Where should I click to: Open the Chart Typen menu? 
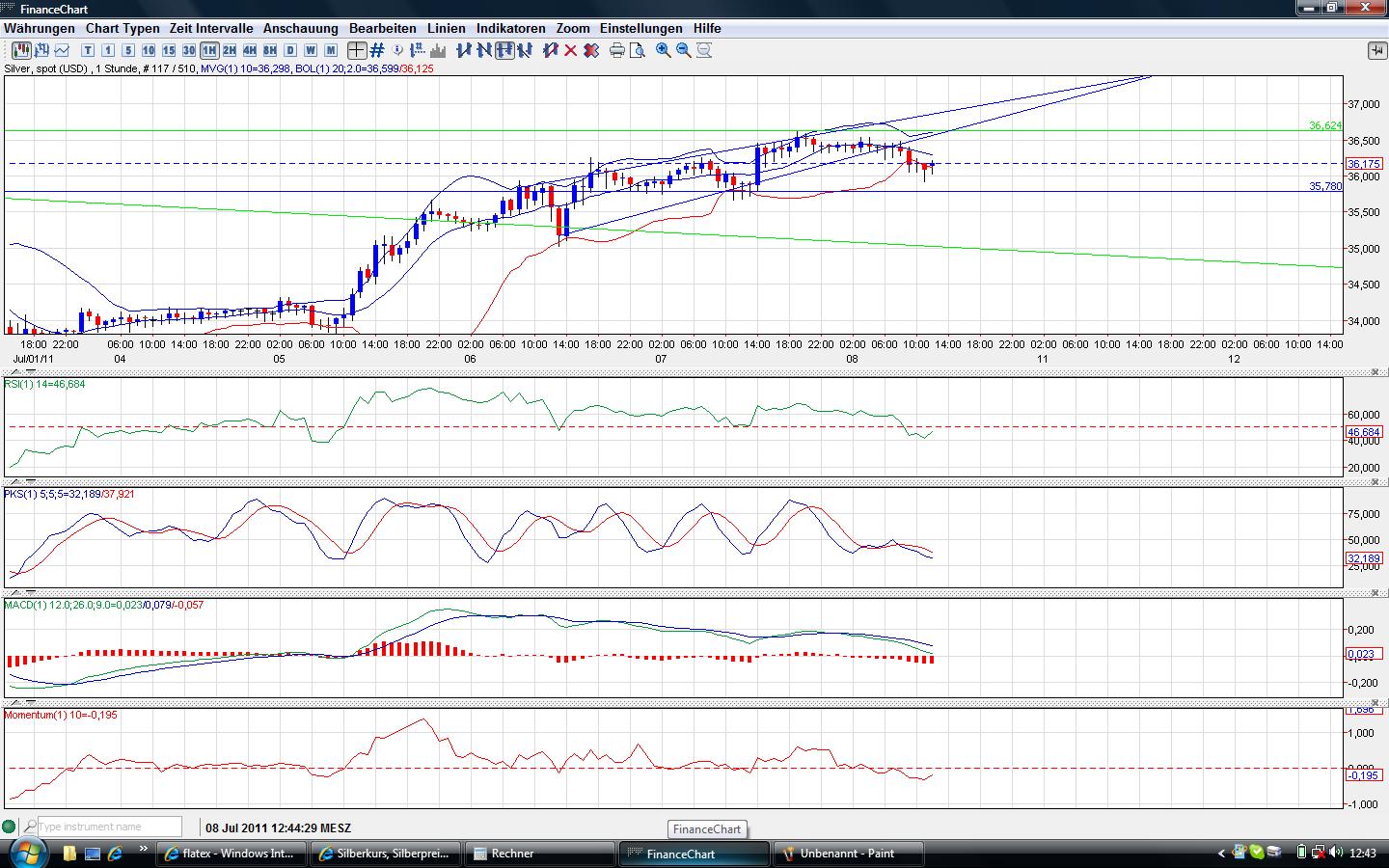pos(123,28)
